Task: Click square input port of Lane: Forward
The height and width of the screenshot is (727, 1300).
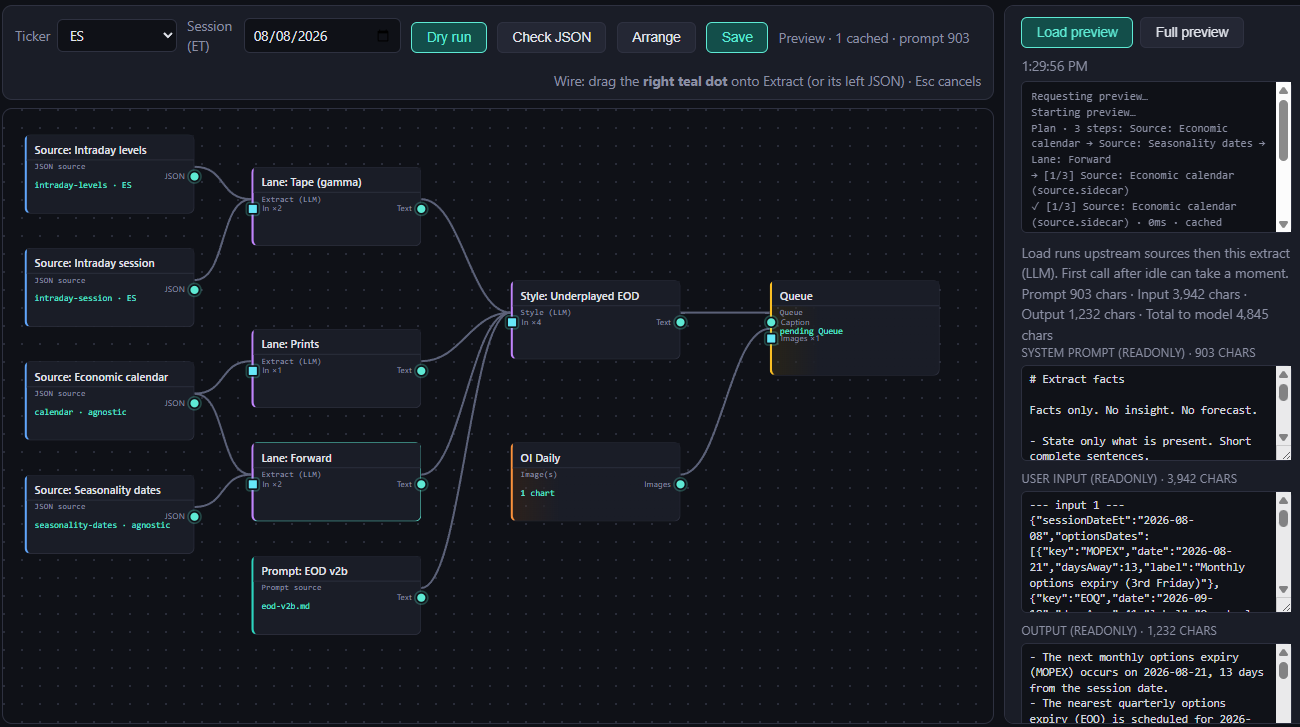Action: [x=253, y=484]
